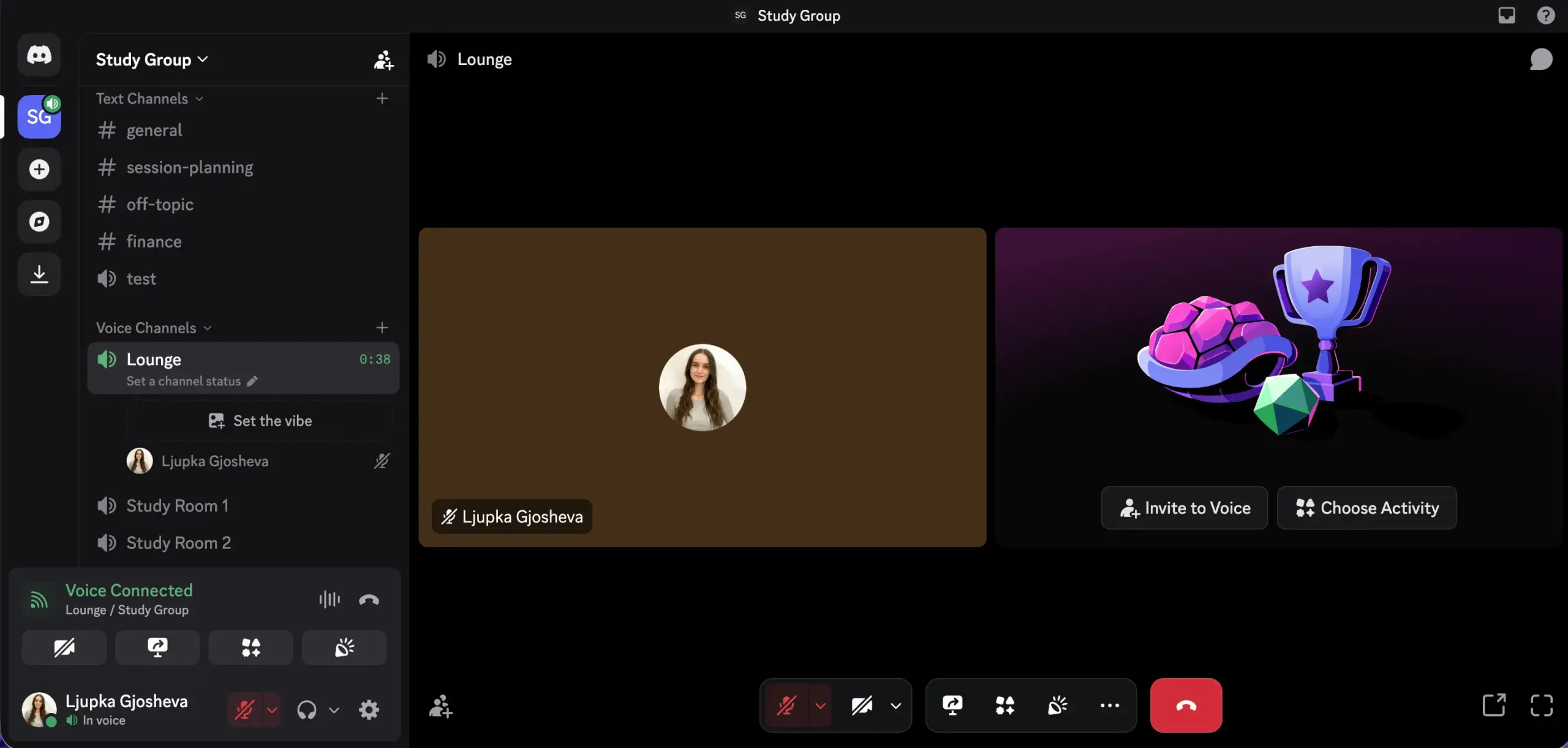Open off-topic text channel
The image size is (1568, 748).
tap(244, 204)
